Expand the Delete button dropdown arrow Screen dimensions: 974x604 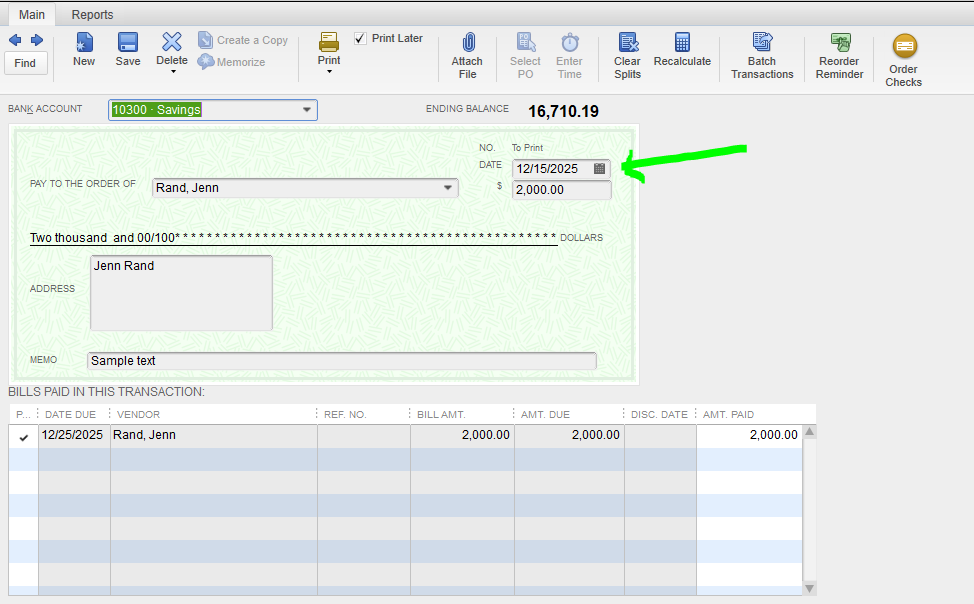click(x=172, y=73)
